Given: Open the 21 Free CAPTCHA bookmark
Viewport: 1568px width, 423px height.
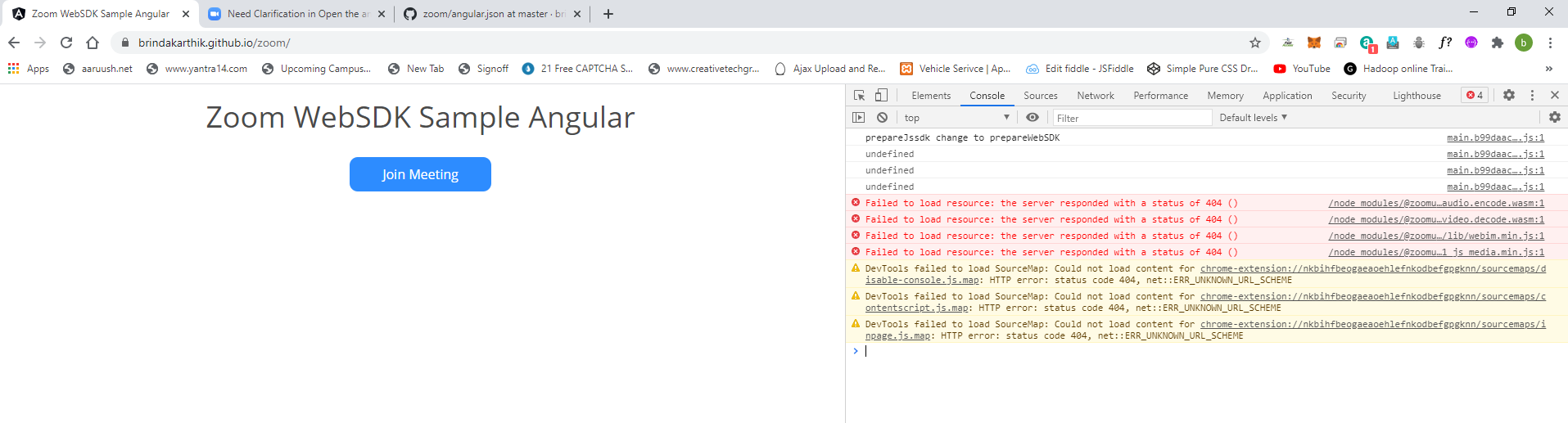Looking at the screenshot, I should pos(577,69).
